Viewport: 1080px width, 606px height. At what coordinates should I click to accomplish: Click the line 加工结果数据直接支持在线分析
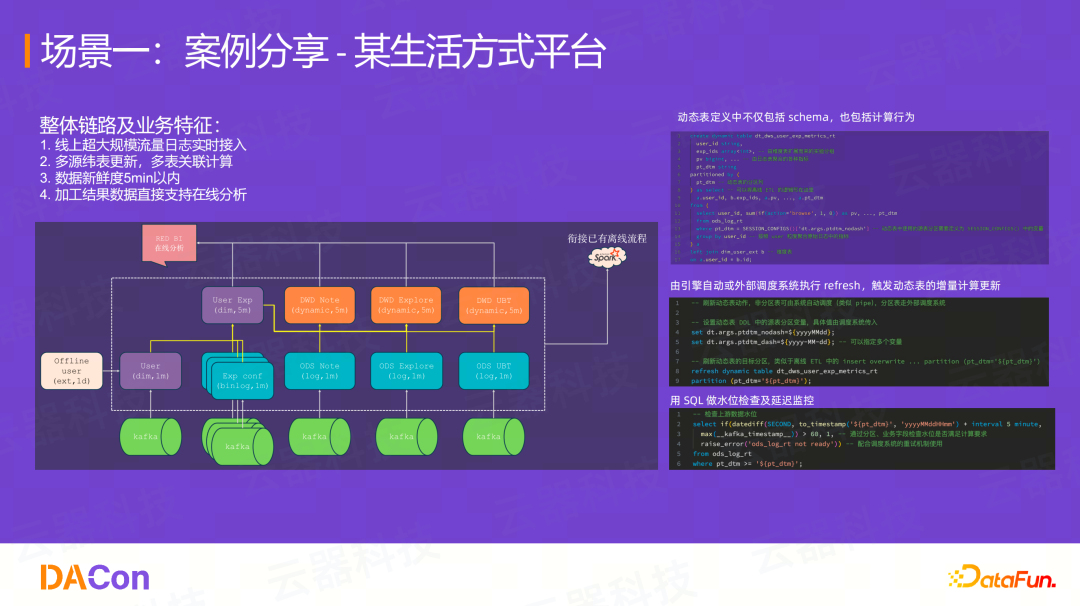[x=143, y=195]
